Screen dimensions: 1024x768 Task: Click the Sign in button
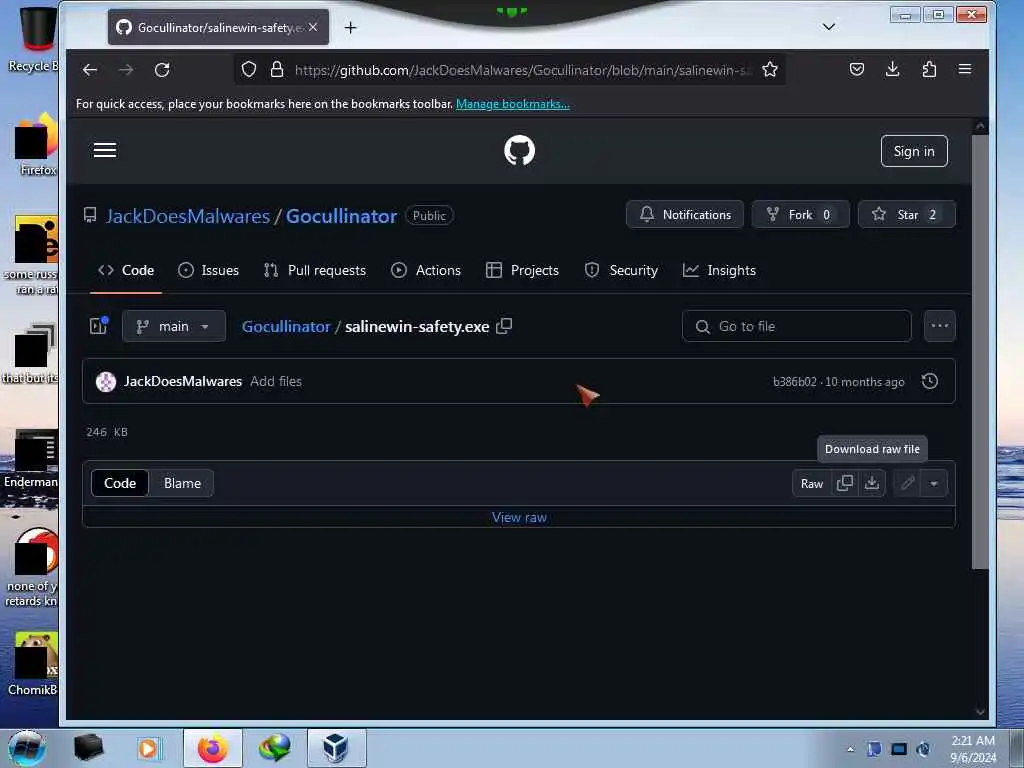tap(914, 151)
